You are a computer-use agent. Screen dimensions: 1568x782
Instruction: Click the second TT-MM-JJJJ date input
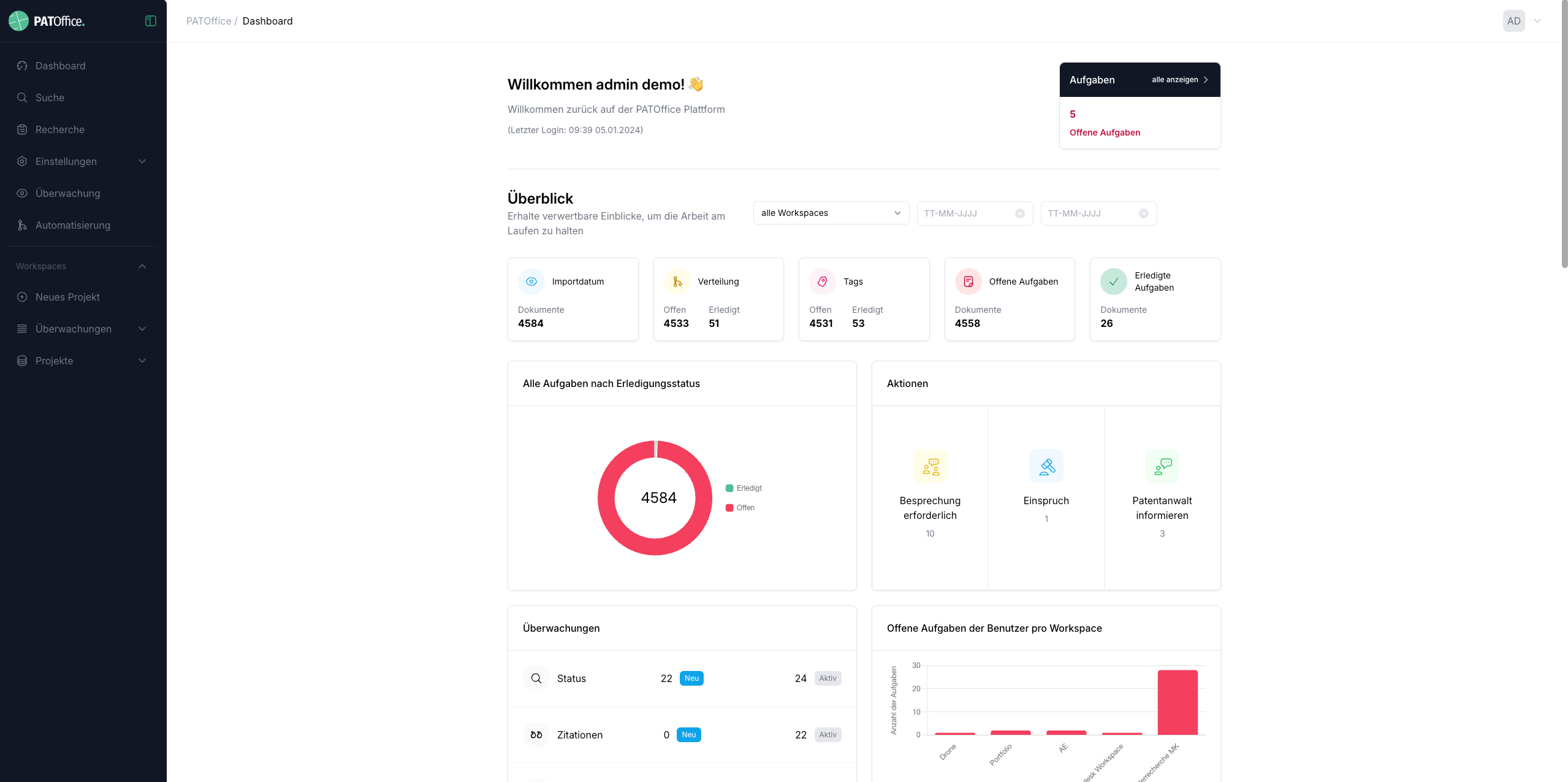coord(1090,213)
